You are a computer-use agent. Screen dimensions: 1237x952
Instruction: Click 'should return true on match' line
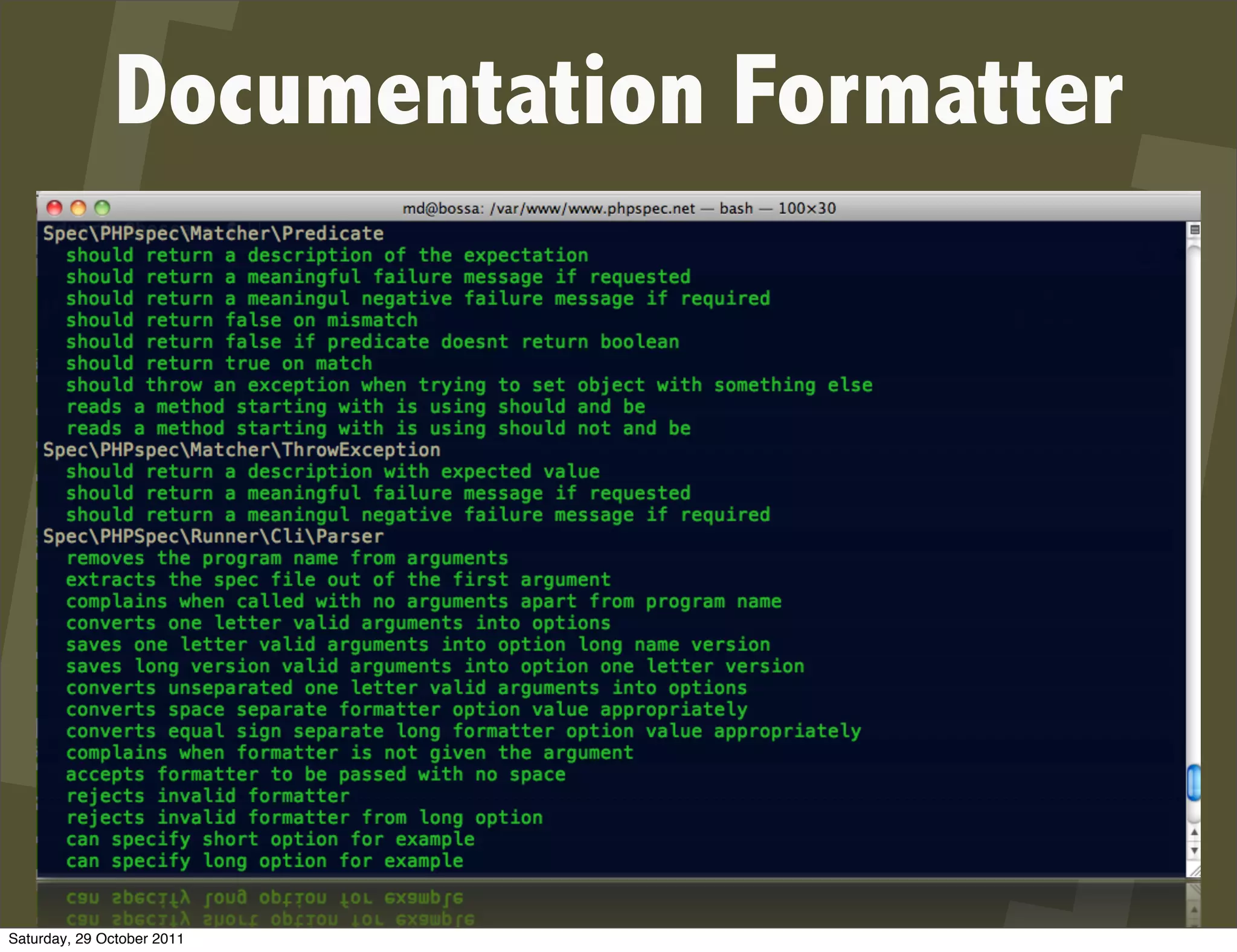(219, 364)
